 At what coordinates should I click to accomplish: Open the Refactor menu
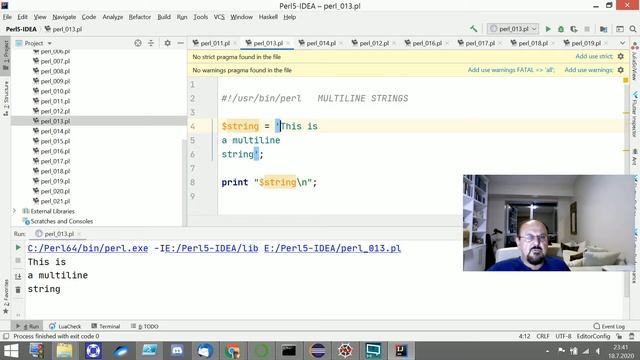140,17
